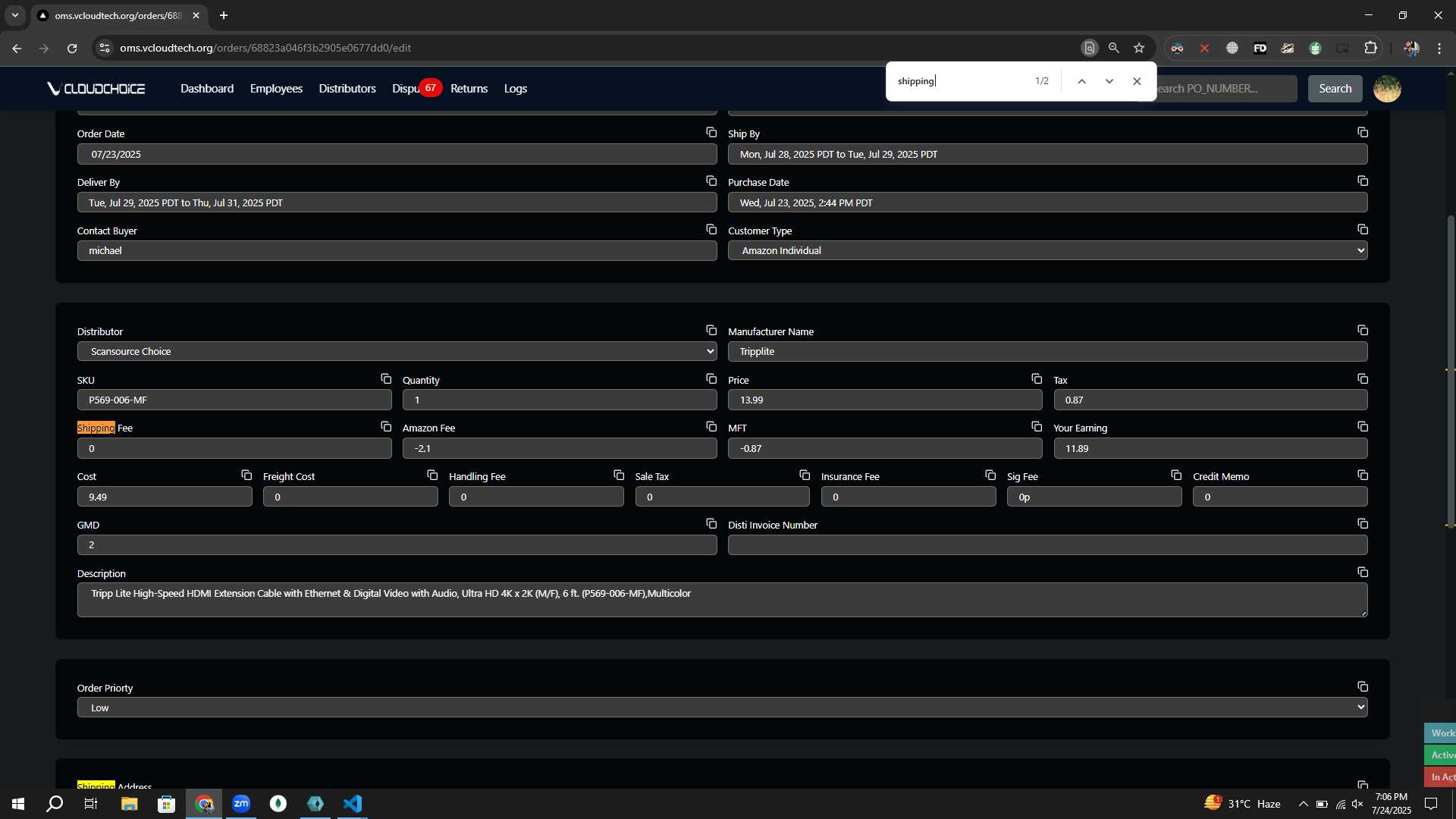This screenshot has width=1456, height=819.
Task: Open File Explorer from the taskbar
Action: coord(129,804)
